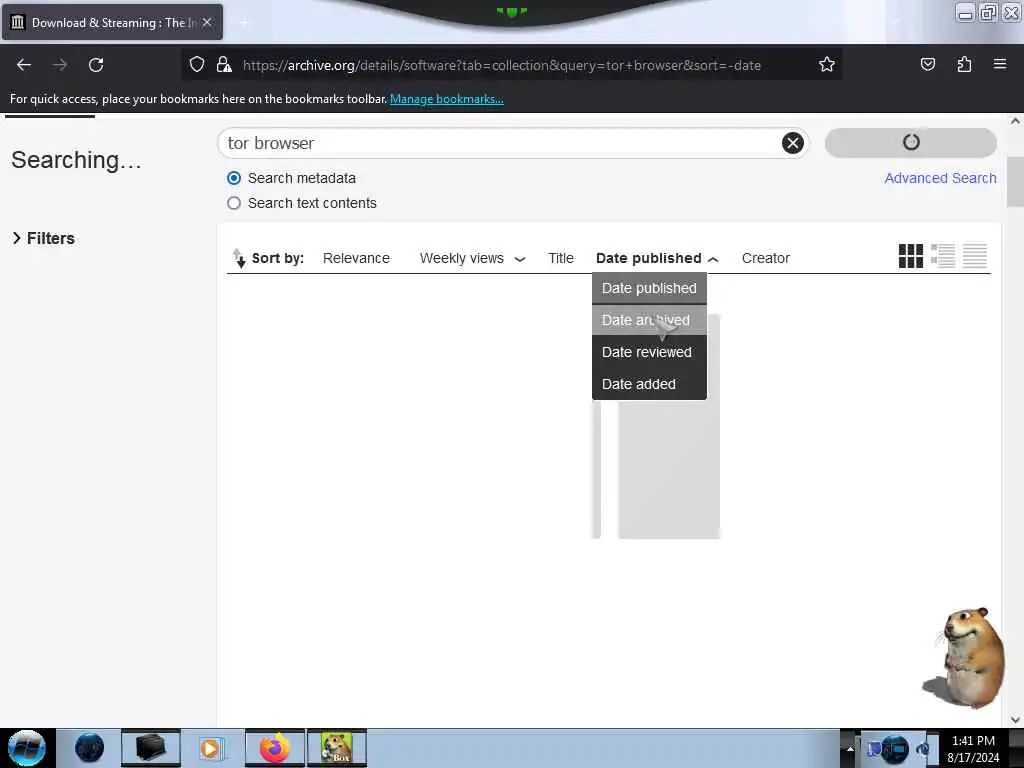This screenshot has height=768, width=1024.
Task: Show hidden system tray icons
Action: click(850, 748)
